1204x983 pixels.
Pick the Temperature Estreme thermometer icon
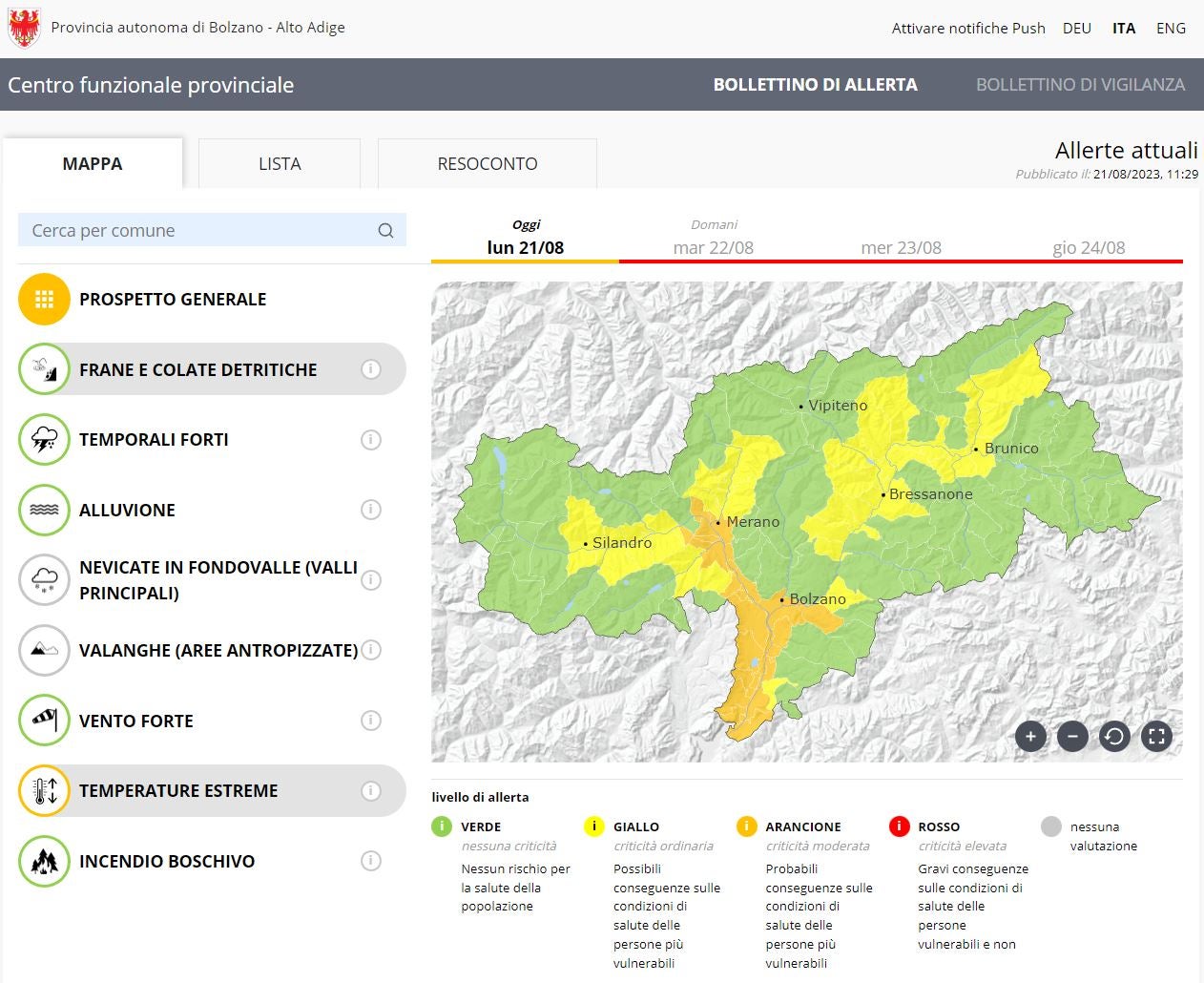tap(44, 791)
